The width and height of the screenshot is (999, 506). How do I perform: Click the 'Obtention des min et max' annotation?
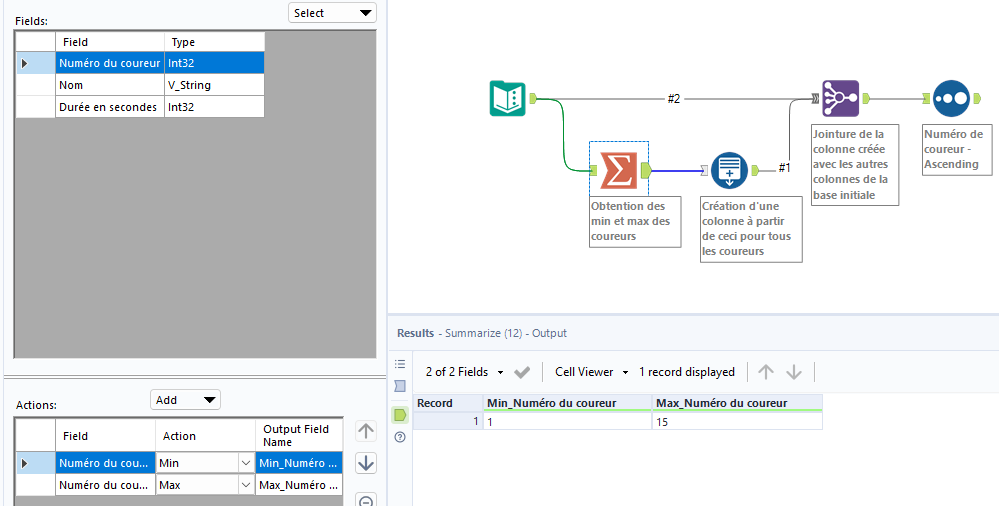click(635, 221)
